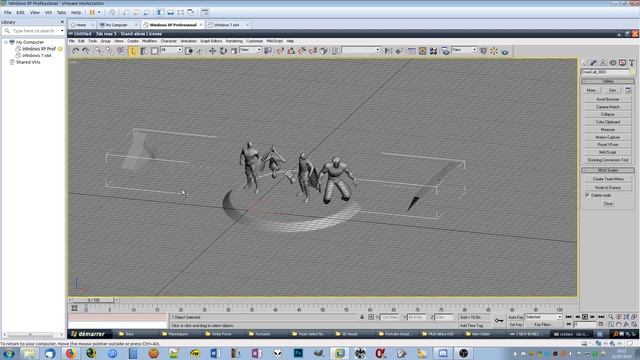Select the Select and Scale tool
The height and width of the screenshot is (360, 640).
coord(234,51)
